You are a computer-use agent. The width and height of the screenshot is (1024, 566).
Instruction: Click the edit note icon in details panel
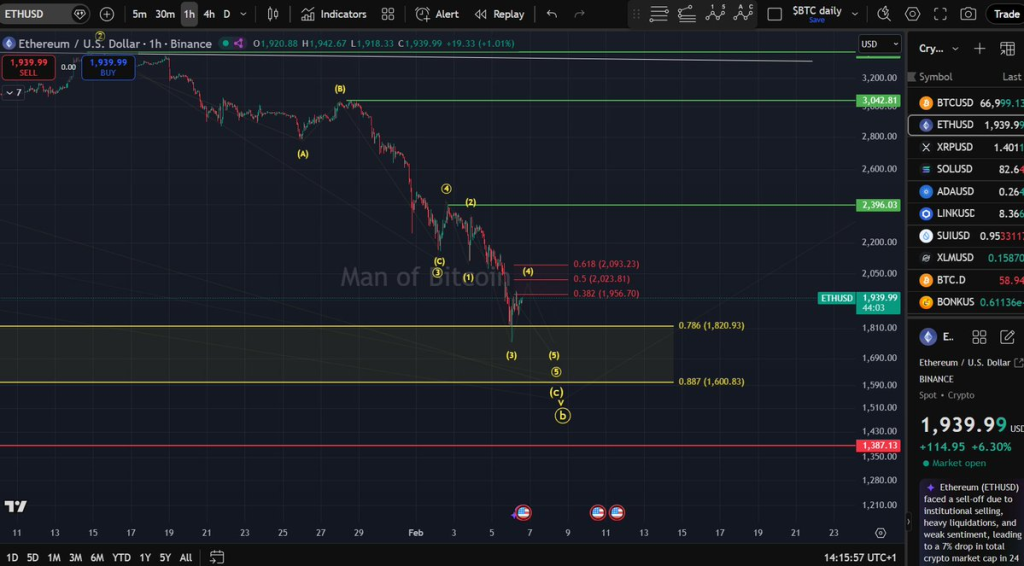1007,337
